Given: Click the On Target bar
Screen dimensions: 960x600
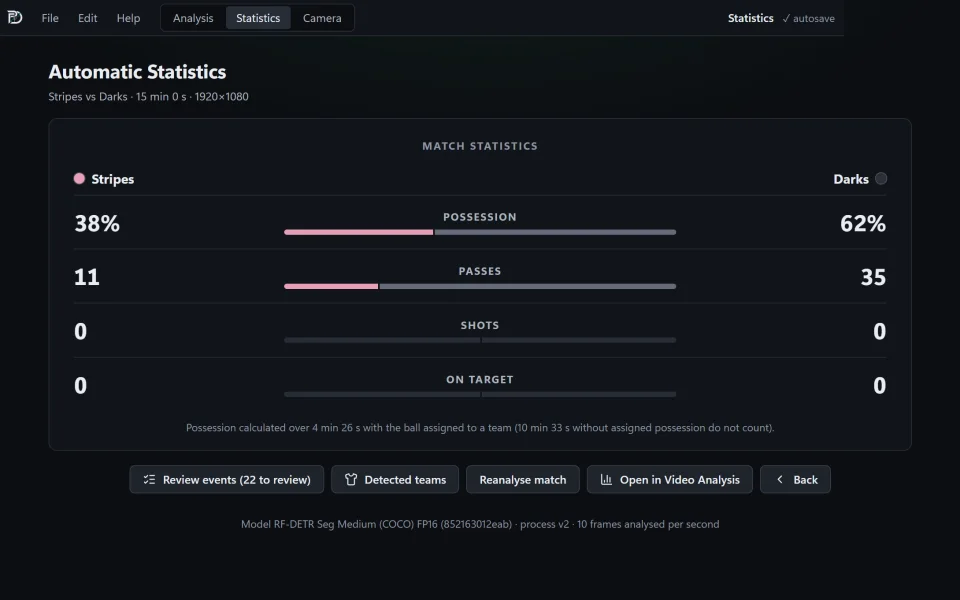Looking at the screenshot, I should pos(480,395).
